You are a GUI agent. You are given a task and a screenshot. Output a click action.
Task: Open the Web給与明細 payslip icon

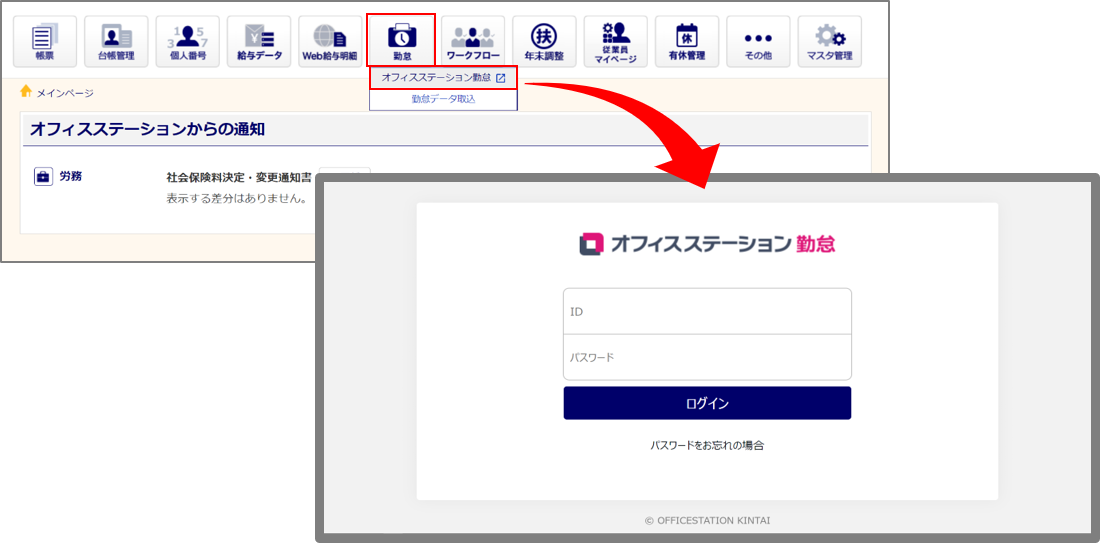pyautogui.click(x=330, y=41)
